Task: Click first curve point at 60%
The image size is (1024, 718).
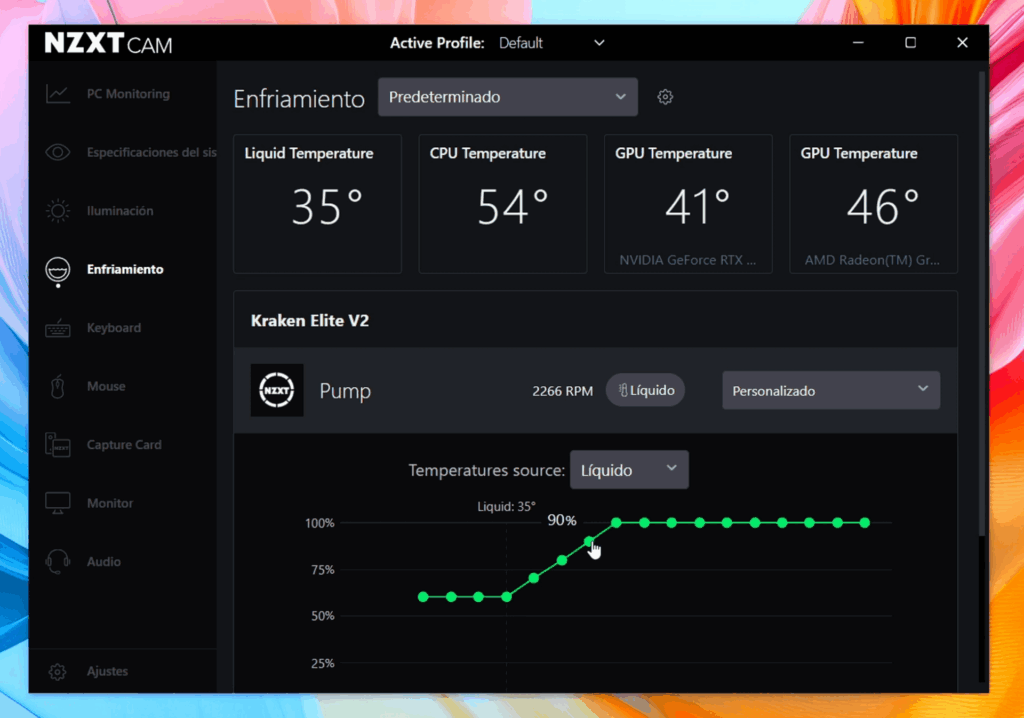Action: [x=423, y=596]
